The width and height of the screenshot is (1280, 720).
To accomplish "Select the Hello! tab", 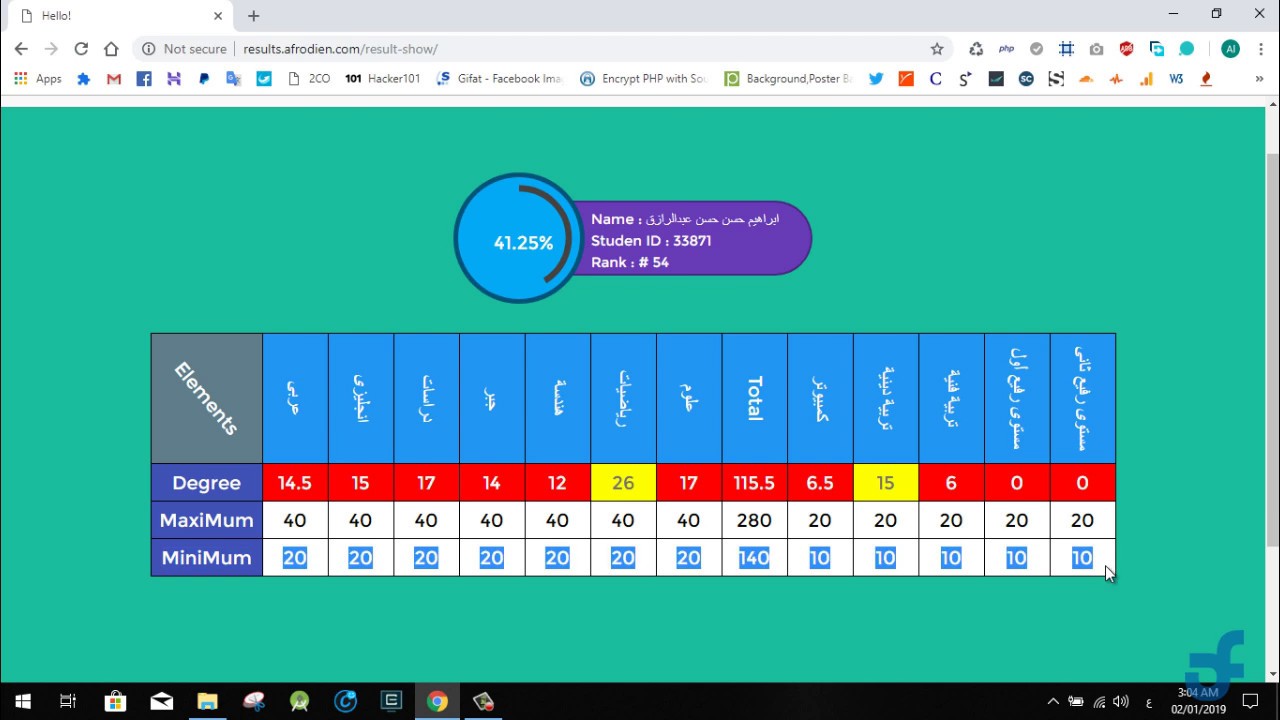I will point(118,16).
